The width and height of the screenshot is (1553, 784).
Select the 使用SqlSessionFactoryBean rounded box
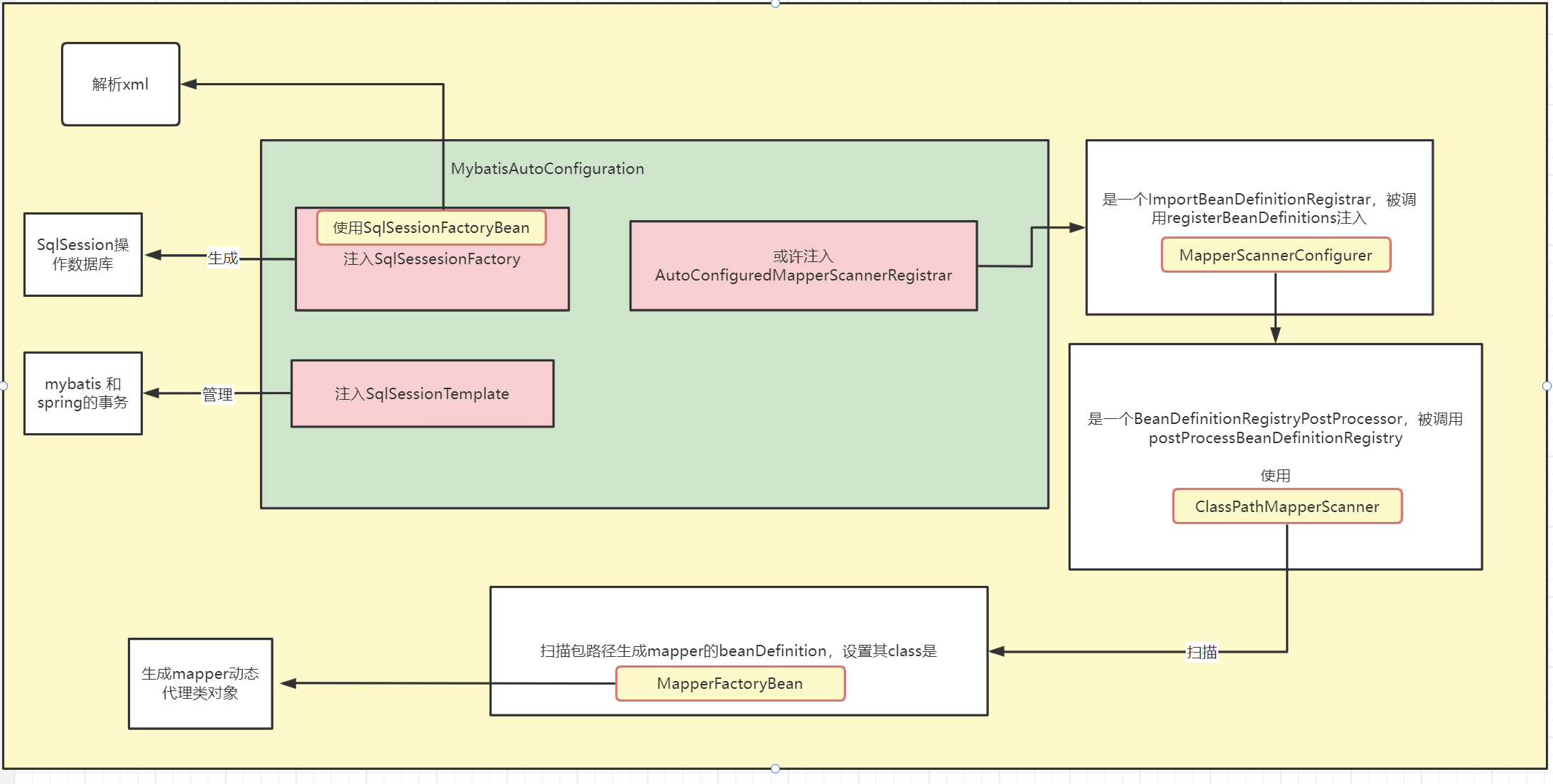(431, 227)
